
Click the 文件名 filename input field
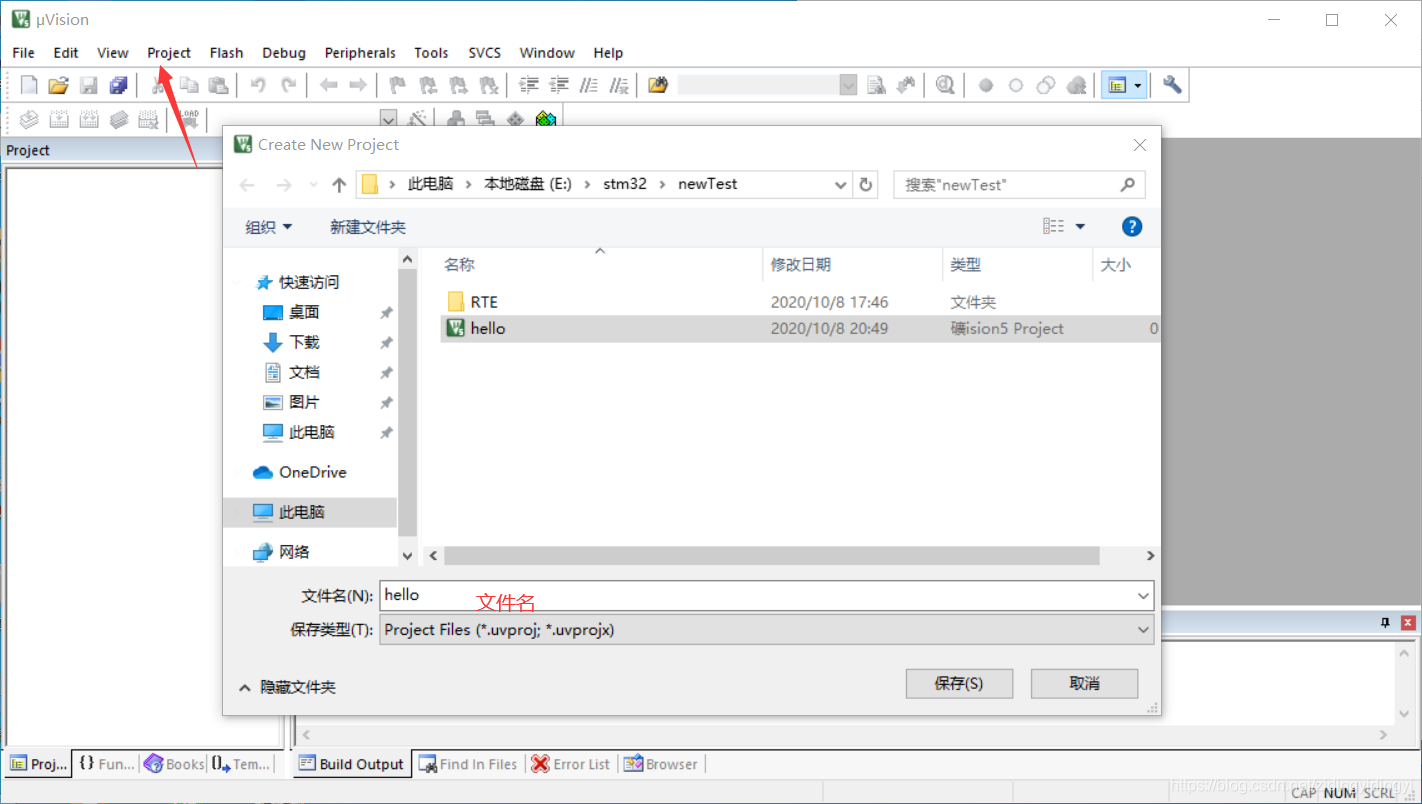click(766, 595)
